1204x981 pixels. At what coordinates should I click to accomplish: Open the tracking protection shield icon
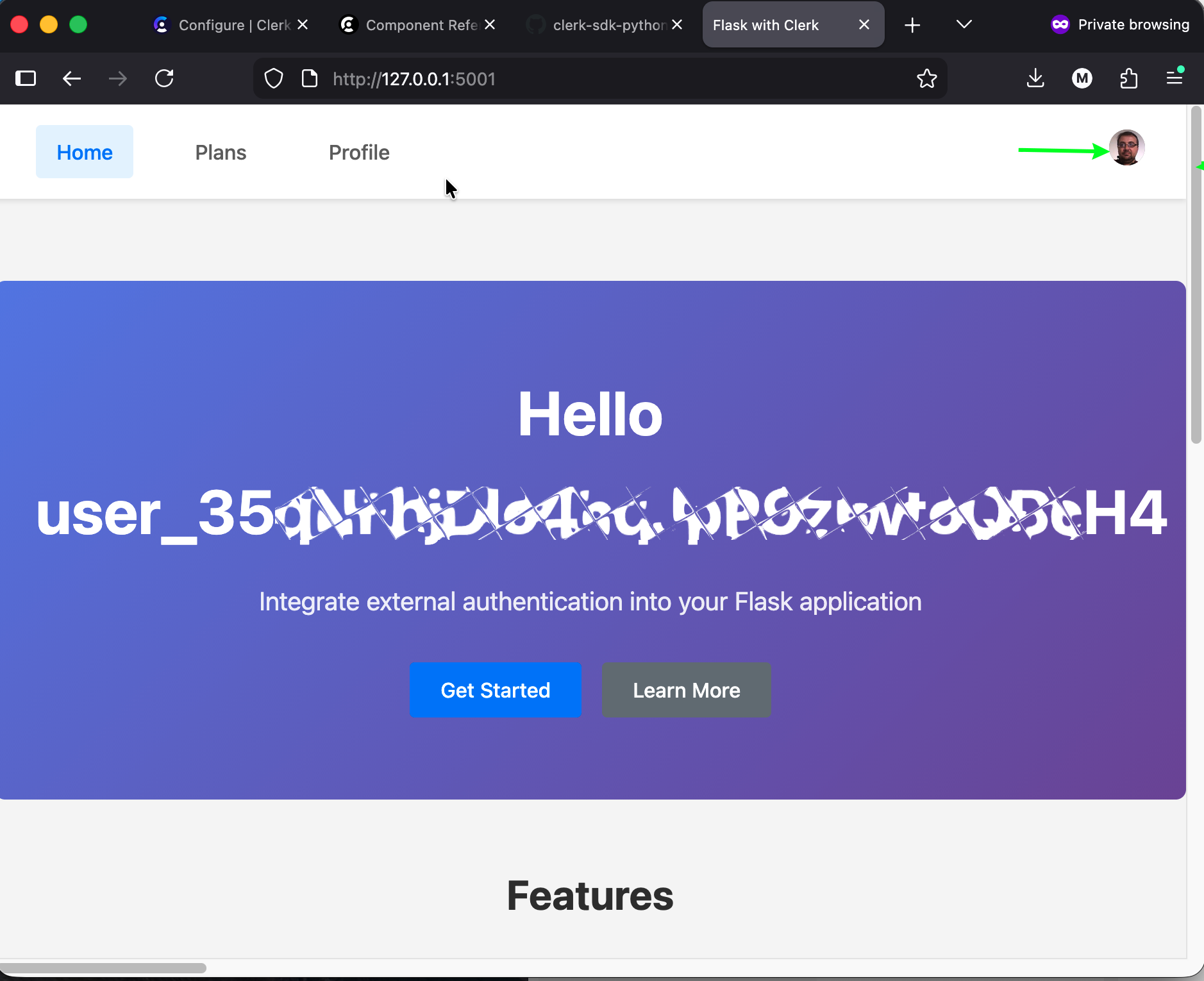(274, 79)
